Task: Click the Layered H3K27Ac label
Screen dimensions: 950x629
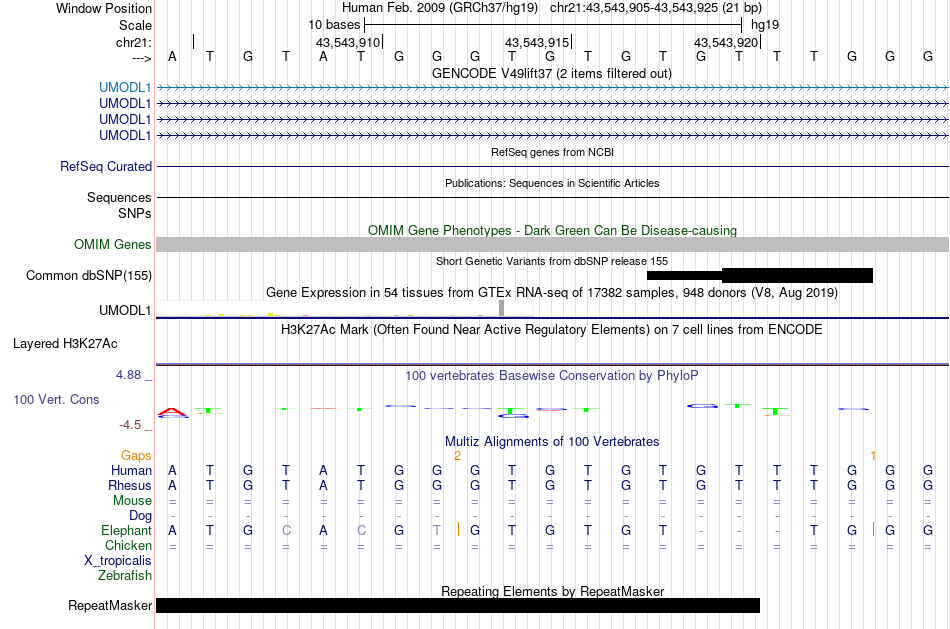Action: point(65,344)
